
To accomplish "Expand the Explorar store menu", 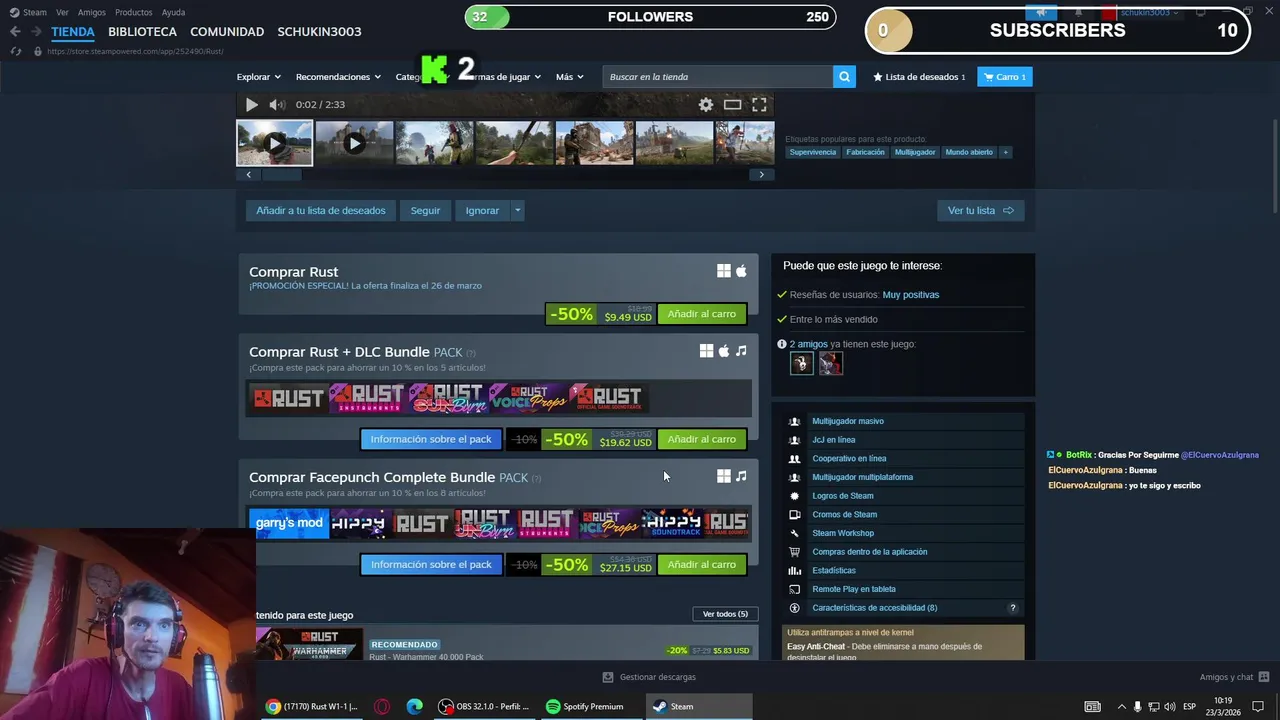I will 258,77.
